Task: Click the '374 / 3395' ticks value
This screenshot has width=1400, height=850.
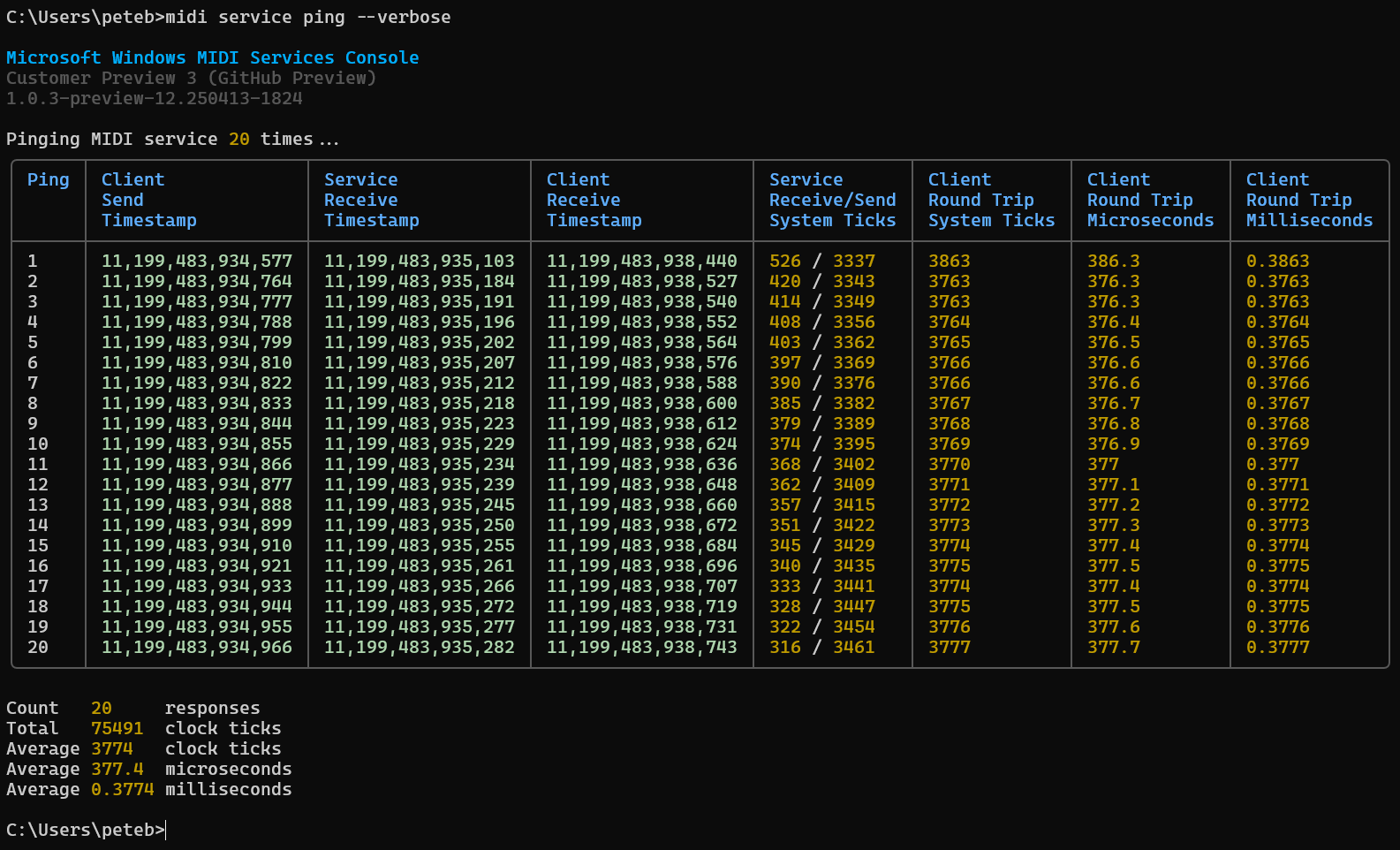Action: 822,444
